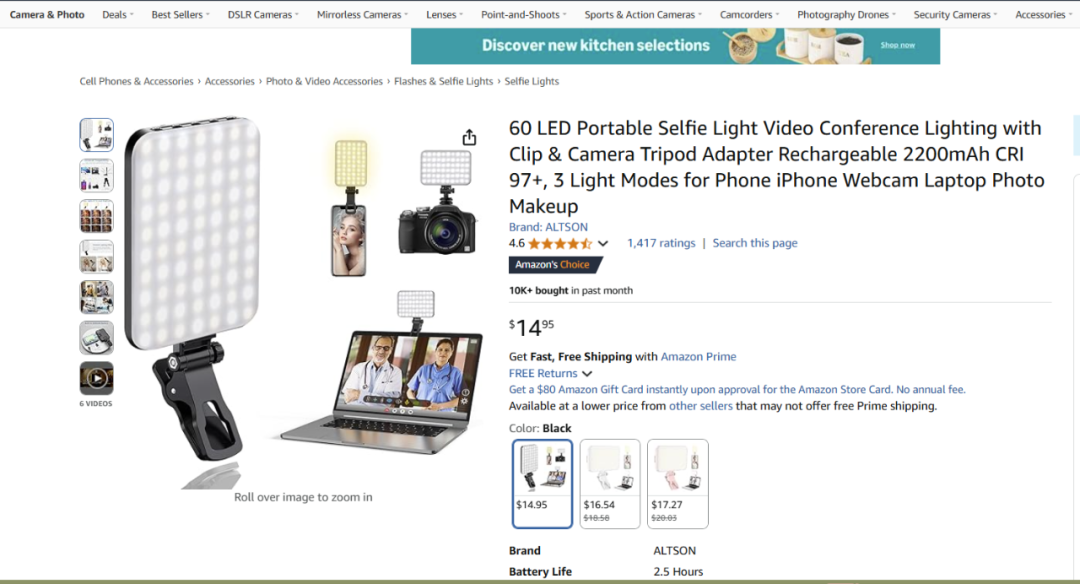
Task: View the first product thumbnail image
Action: [x=96, y=135]
